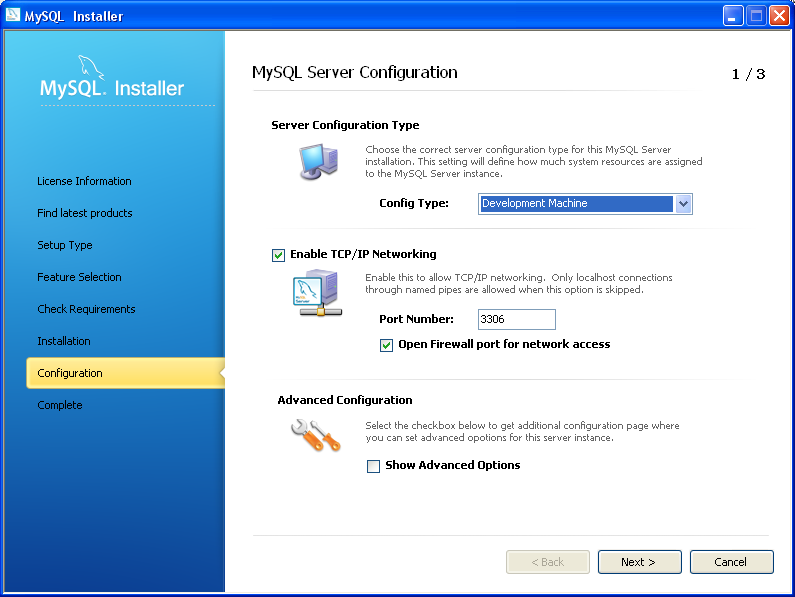This screenshot has height=597, width=795.
Task: Select the Setup Type sidebar step
Action: [65, 245]
